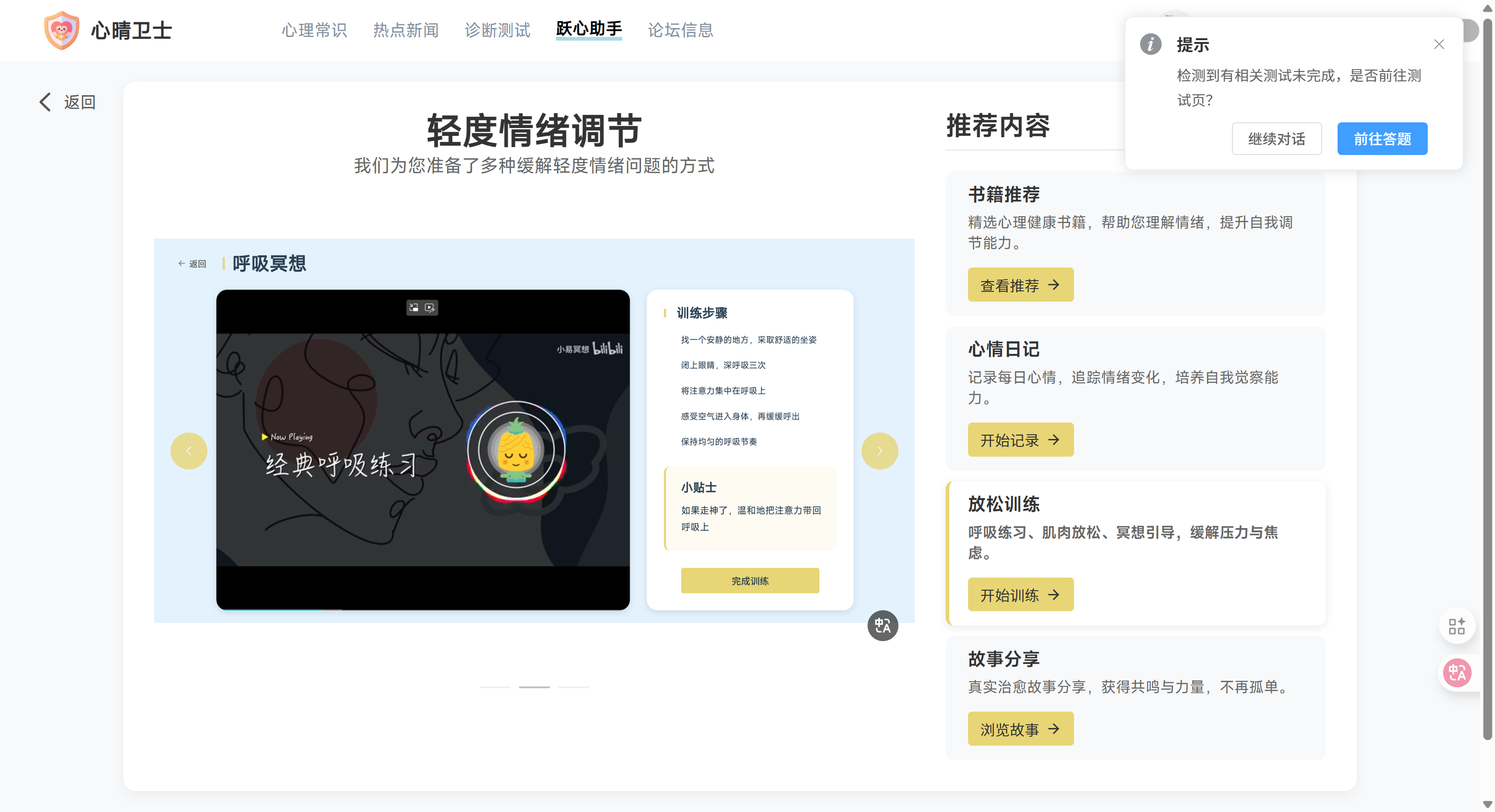Close the 提示 notification popup
This screenshot has height=812, width=1495.
tap(1439, 45)
